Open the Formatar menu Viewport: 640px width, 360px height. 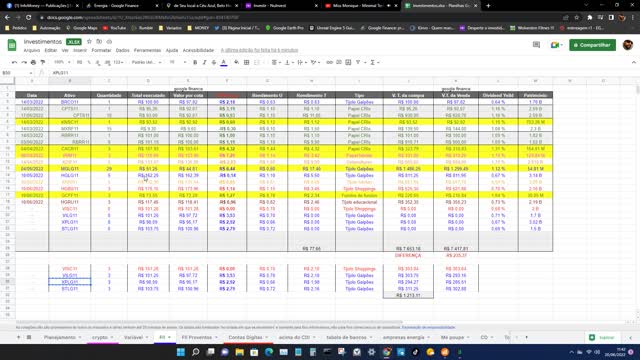coord(101,50)
